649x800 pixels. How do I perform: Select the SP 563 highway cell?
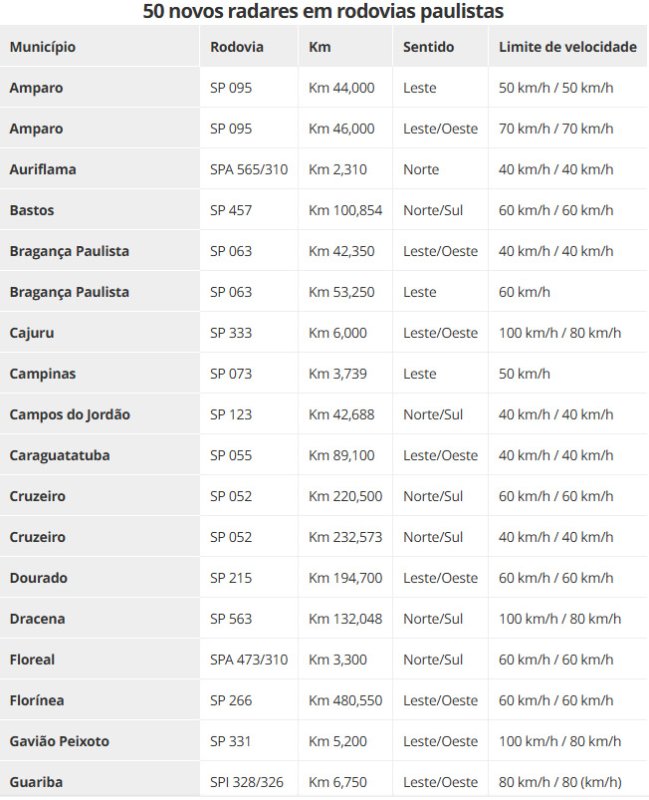click(x=231, y=619)
